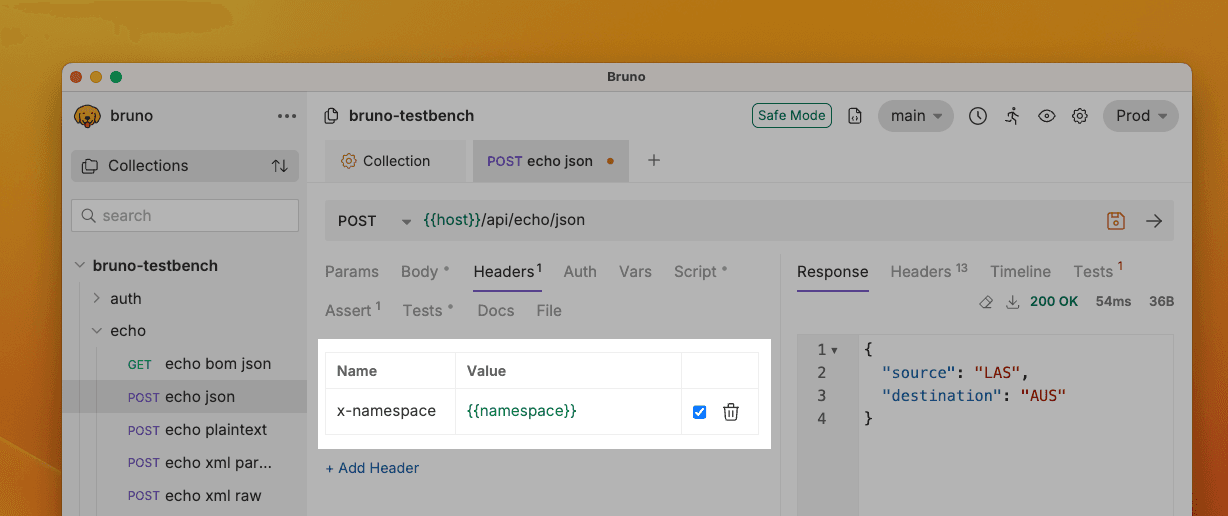This screenshot has height=516, width=1228.
Task: Click the Add Header link
Action: [372, 468]
